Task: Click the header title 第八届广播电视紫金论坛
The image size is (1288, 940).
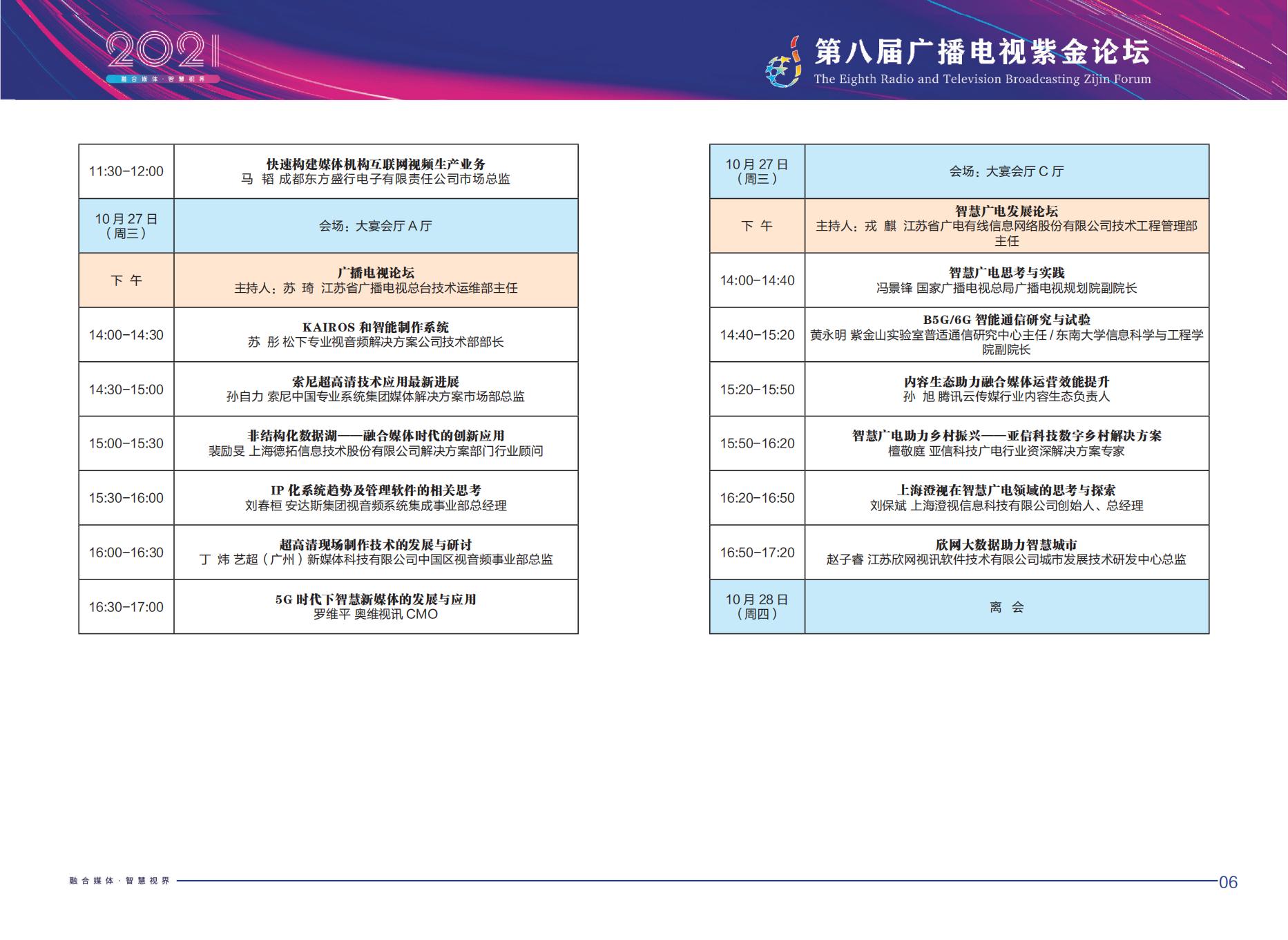Action: point(982,52)
